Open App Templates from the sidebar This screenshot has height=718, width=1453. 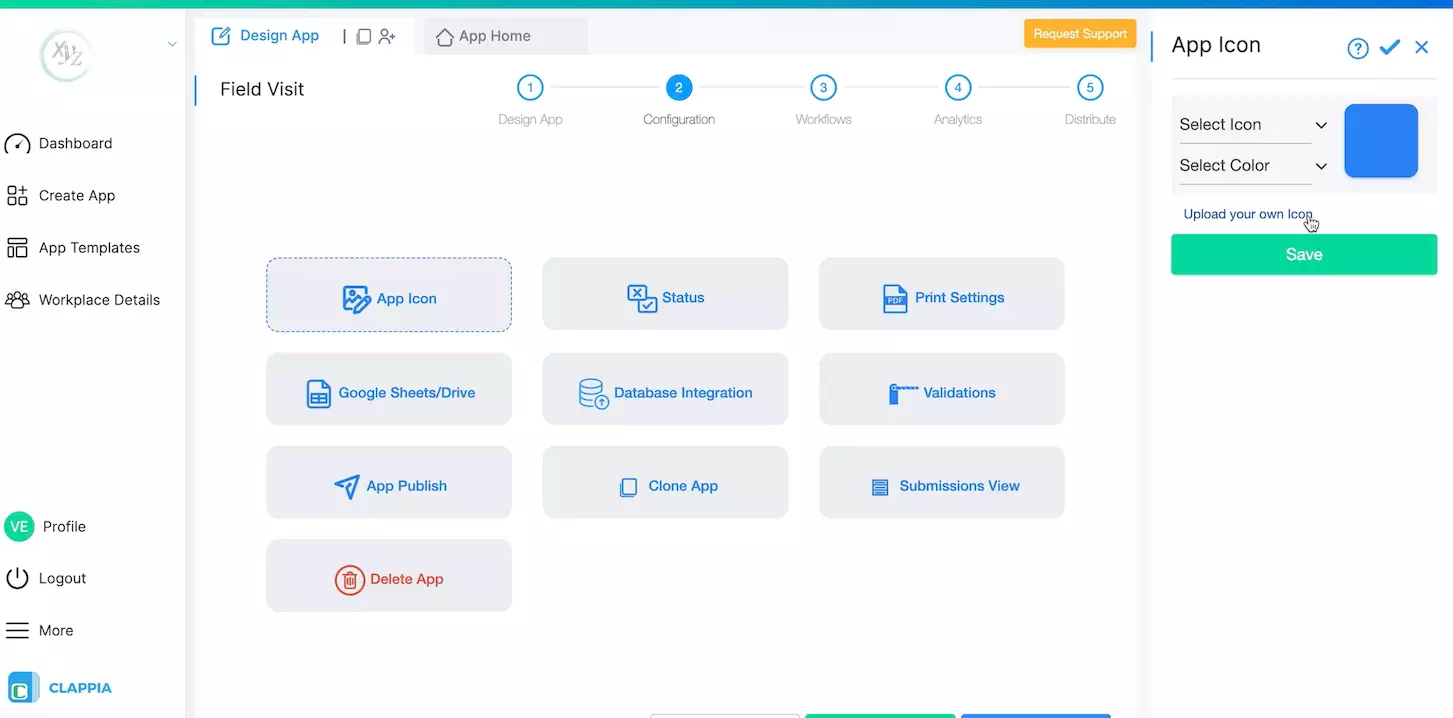pos(88,247)
